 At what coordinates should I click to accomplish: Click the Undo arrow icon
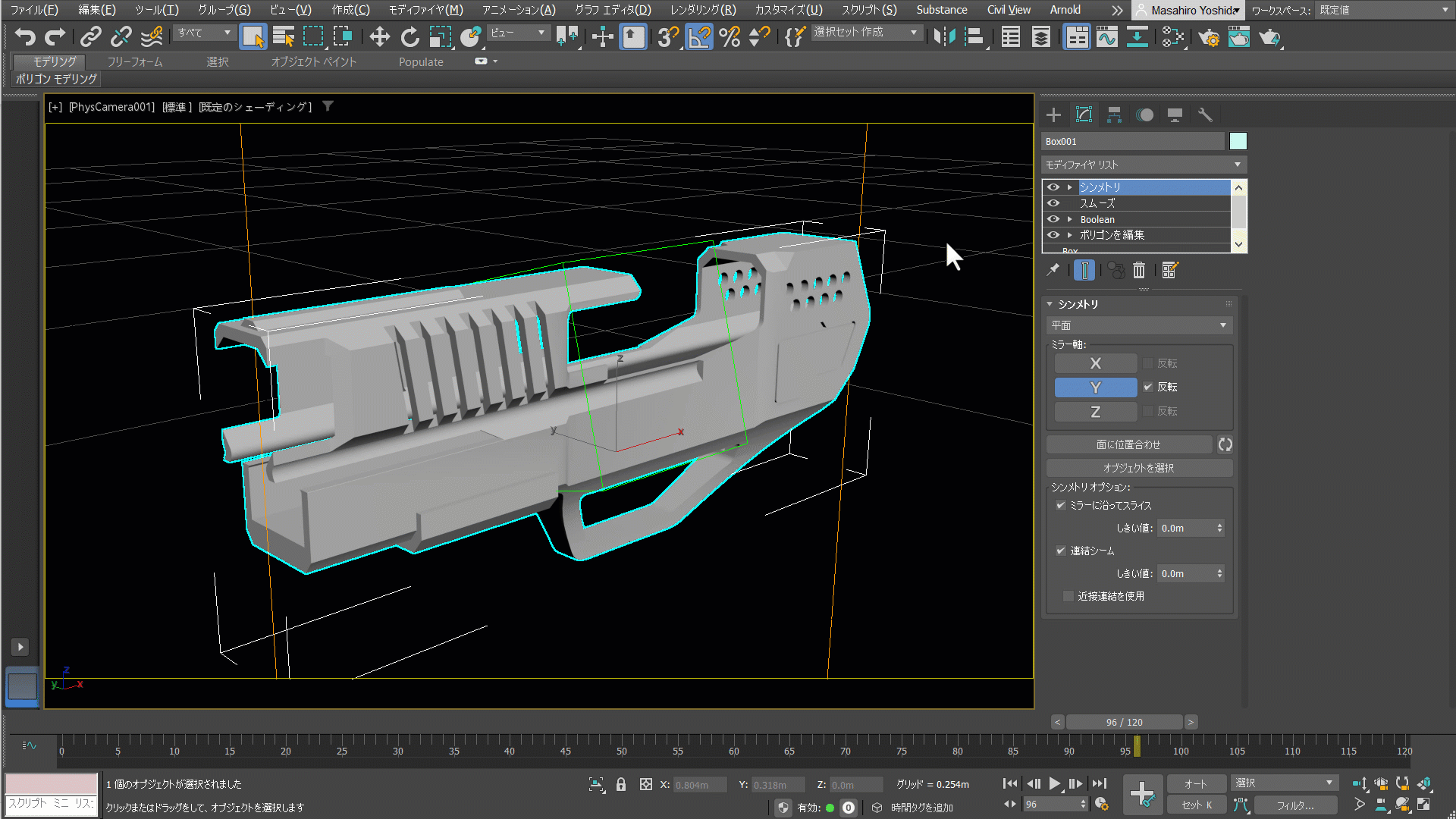(25, 36)
